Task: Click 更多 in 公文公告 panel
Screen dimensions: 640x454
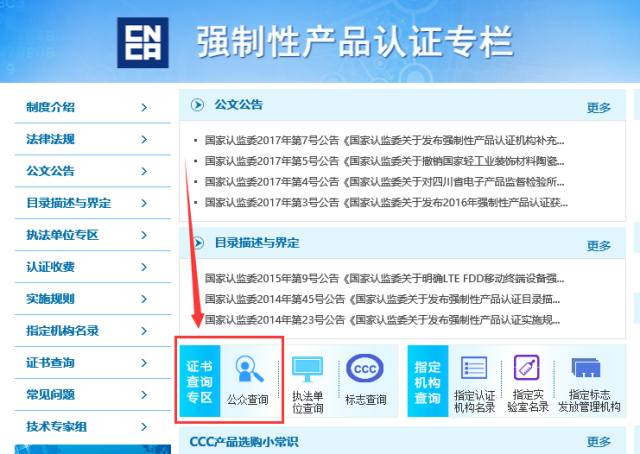Action: pos(599,107)
